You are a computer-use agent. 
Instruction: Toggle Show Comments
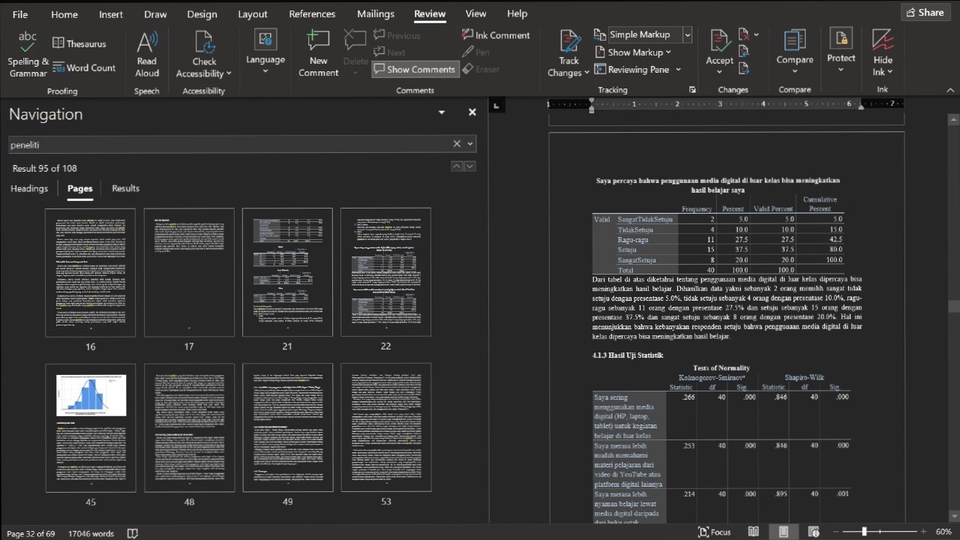click(415, 69)
